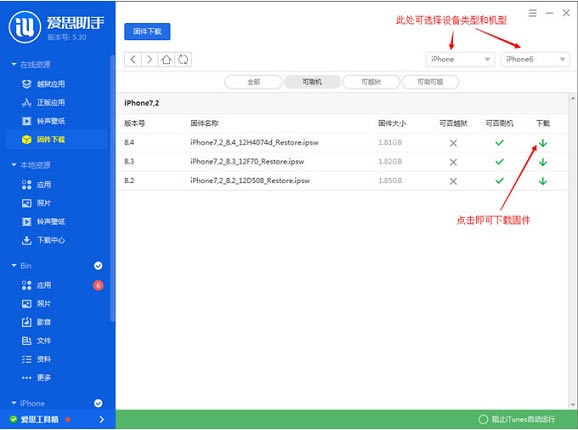Open the hamburger menu at top right
578x430 pixels.
coord(532,13)
